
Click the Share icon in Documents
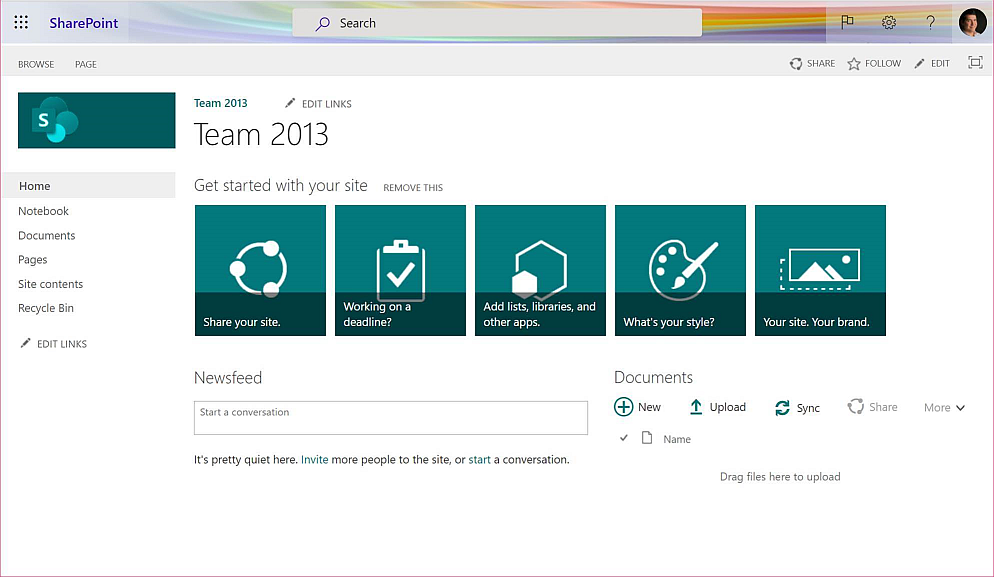coord(856,406)
